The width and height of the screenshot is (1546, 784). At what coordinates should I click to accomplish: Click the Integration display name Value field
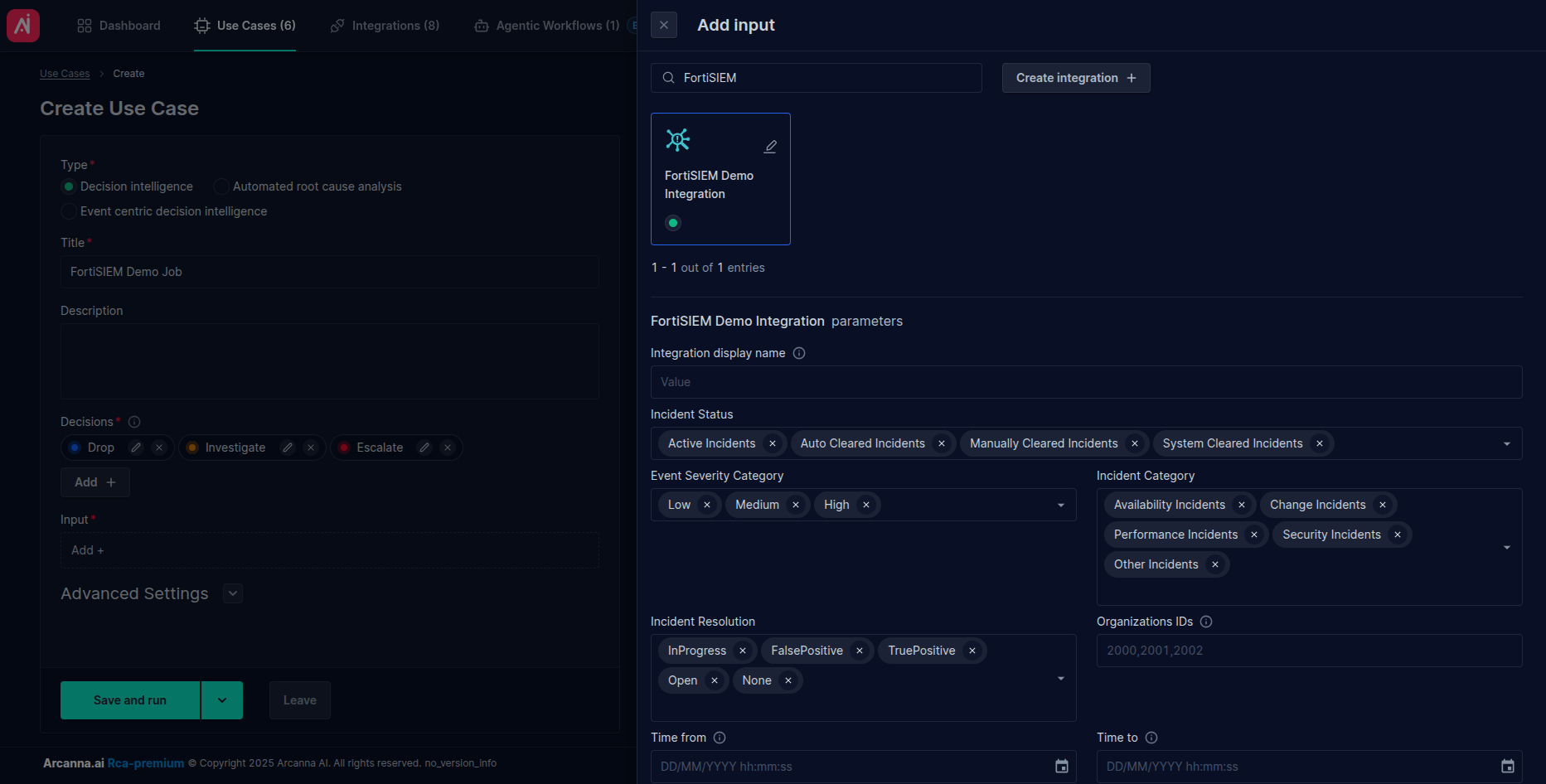click(1087, 382)
